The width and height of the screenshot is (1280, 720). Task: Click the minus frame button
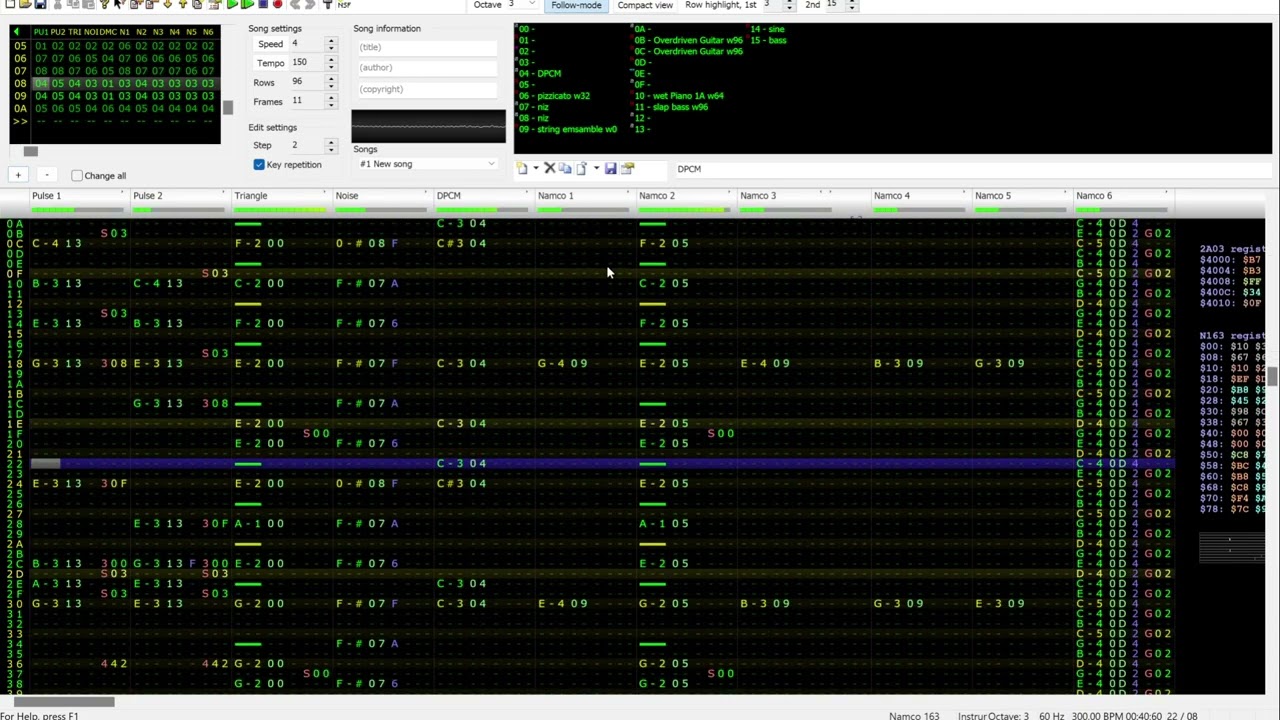46,175
